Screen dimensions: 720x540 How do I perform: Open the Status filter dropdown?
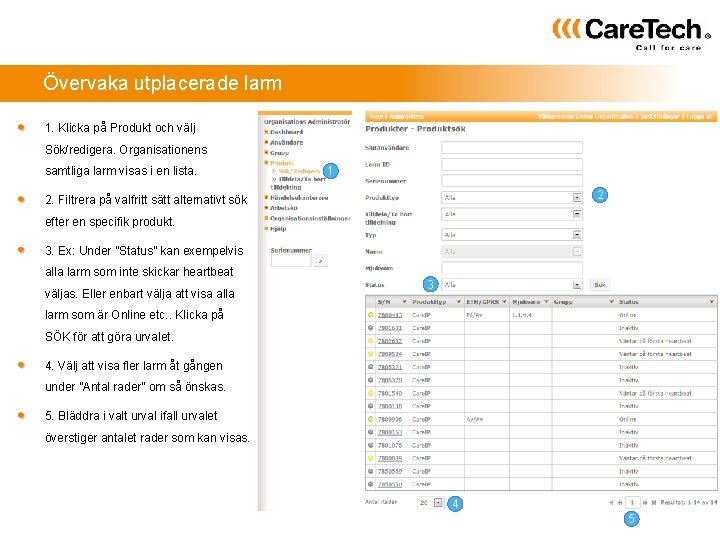pos(577,285)
